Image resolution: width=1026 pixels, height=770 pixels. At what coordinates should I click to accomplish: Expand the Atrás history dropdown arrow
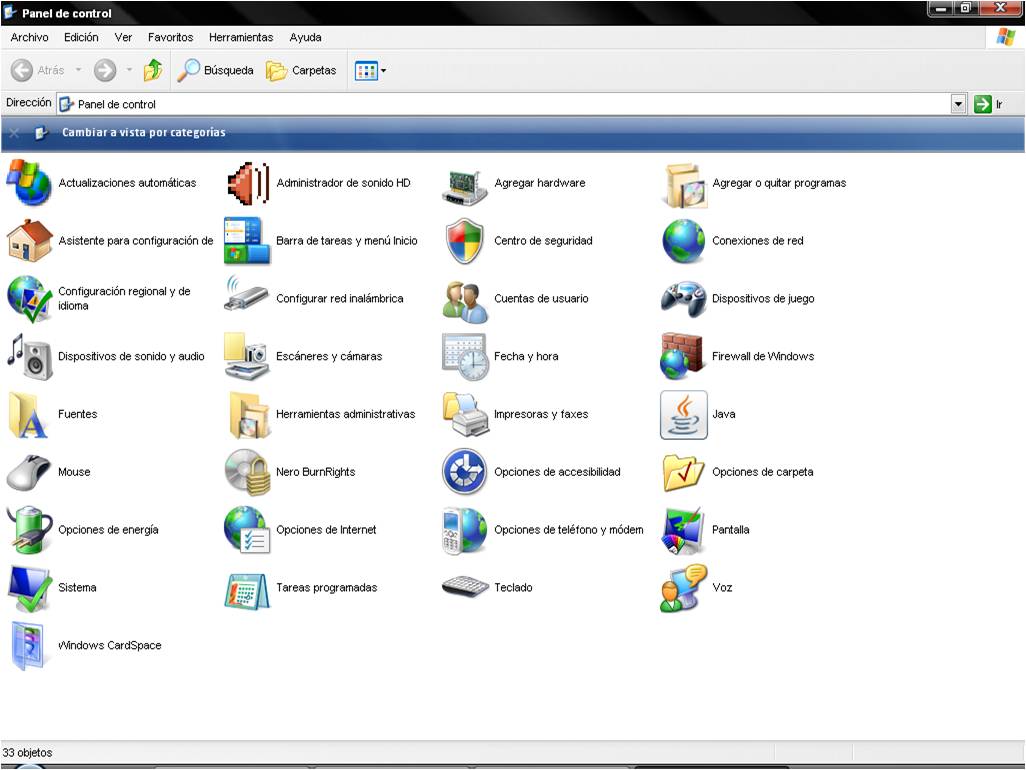coord(79,71)
